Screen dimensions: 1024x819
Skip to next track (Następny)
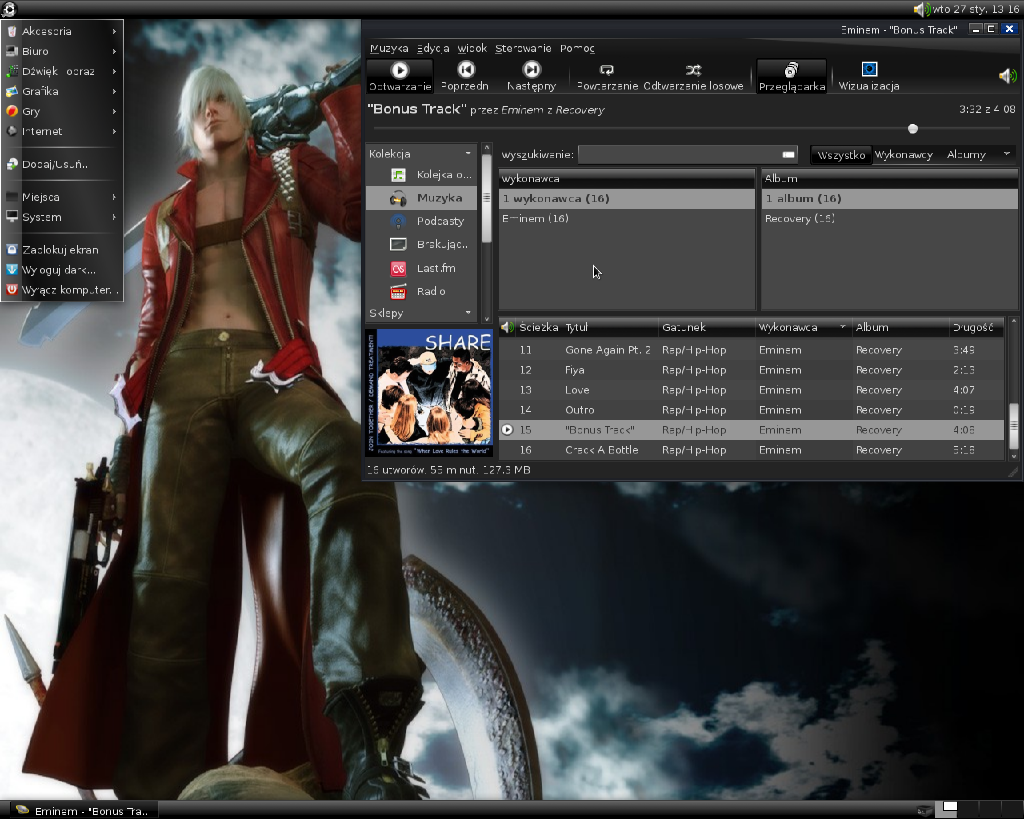point(532,76)
